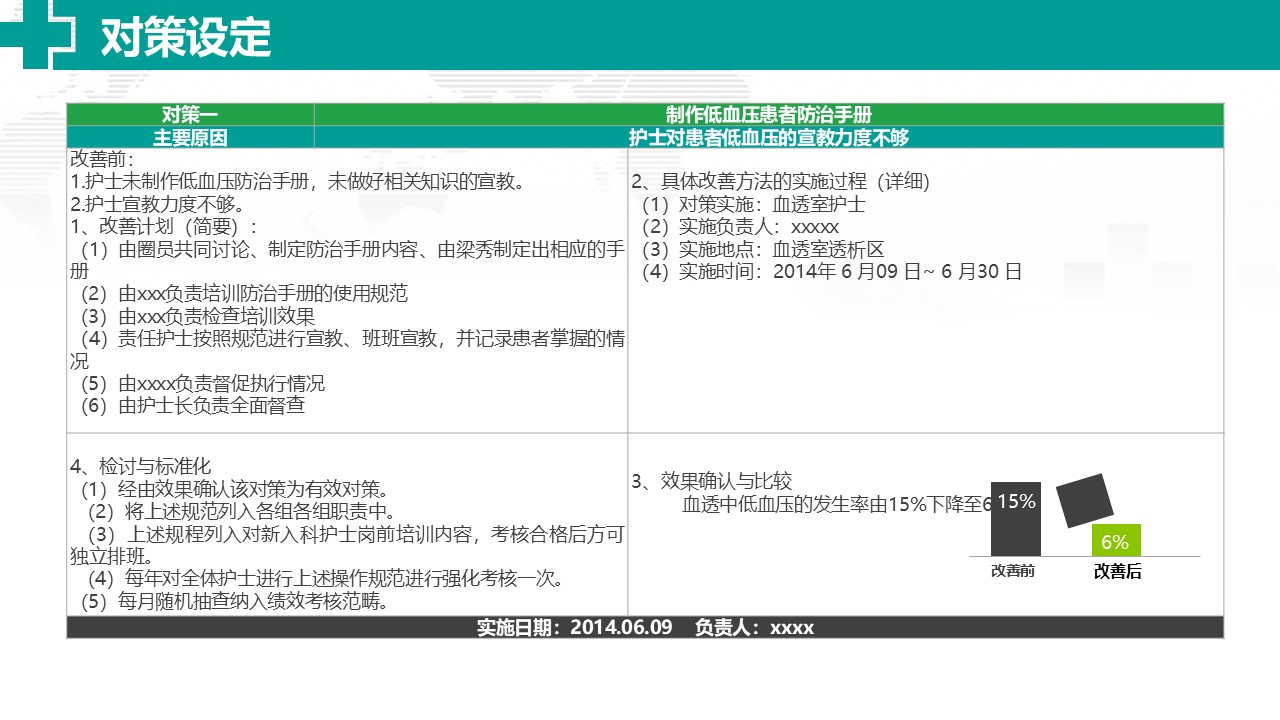Click the 改善后 chart axis label
Screen dimensions: 1280x720
click(1117, 572)
